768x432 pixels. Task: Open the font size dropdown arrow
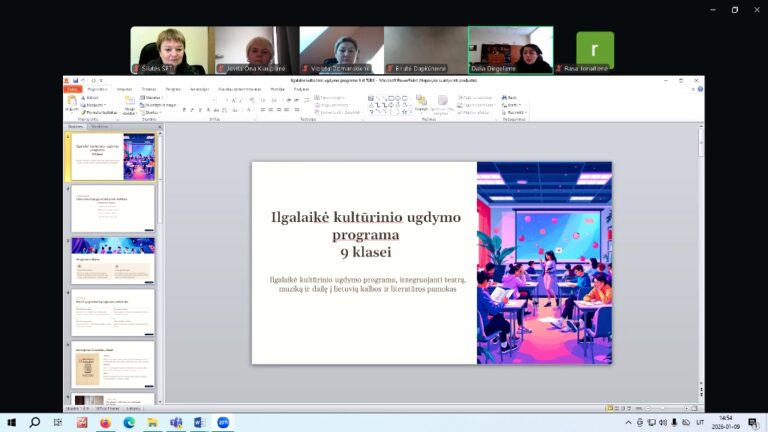coord(227,100)
